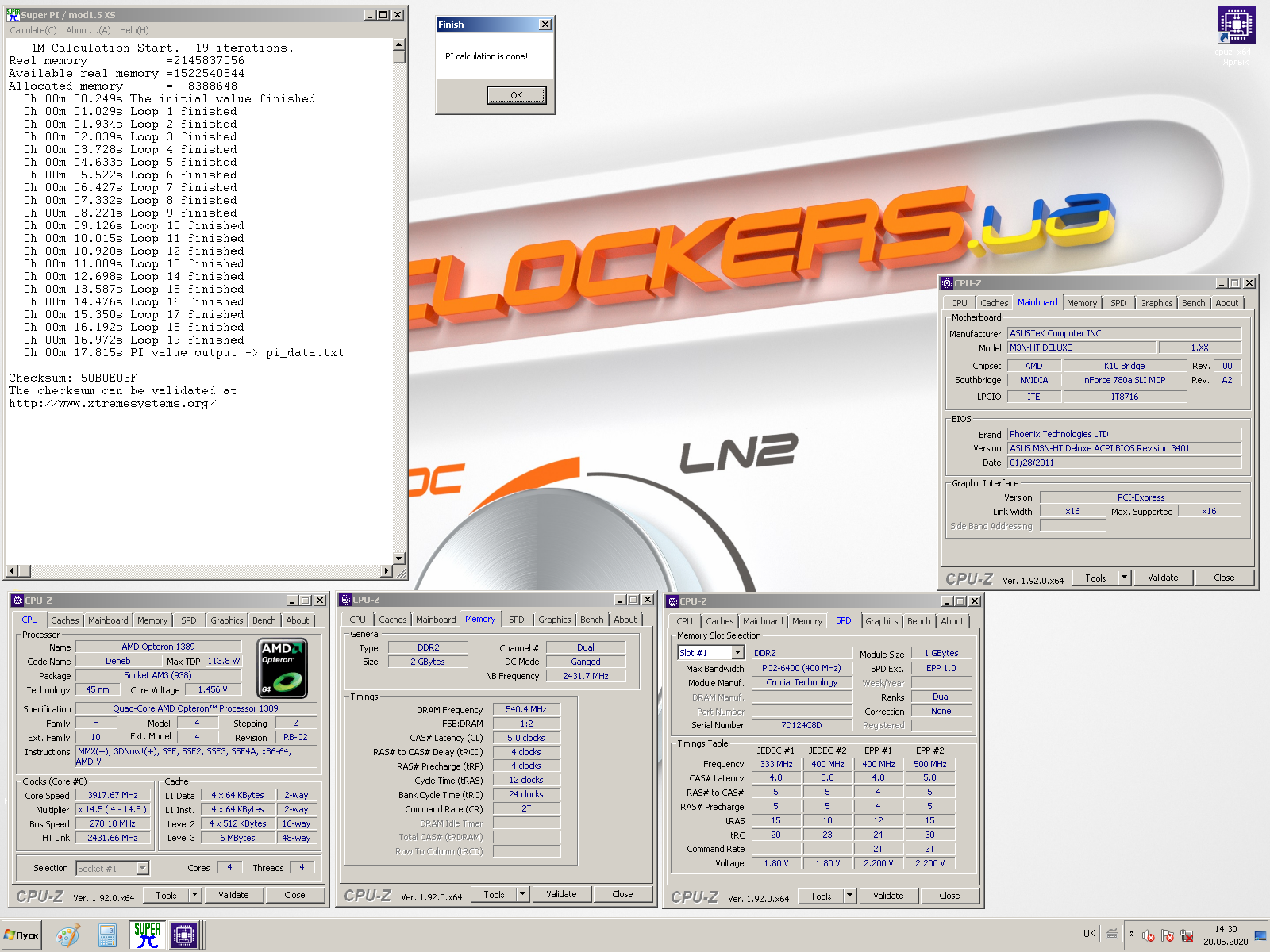Show hidden tray icons with the chevron

click(x=1131, y=935)
